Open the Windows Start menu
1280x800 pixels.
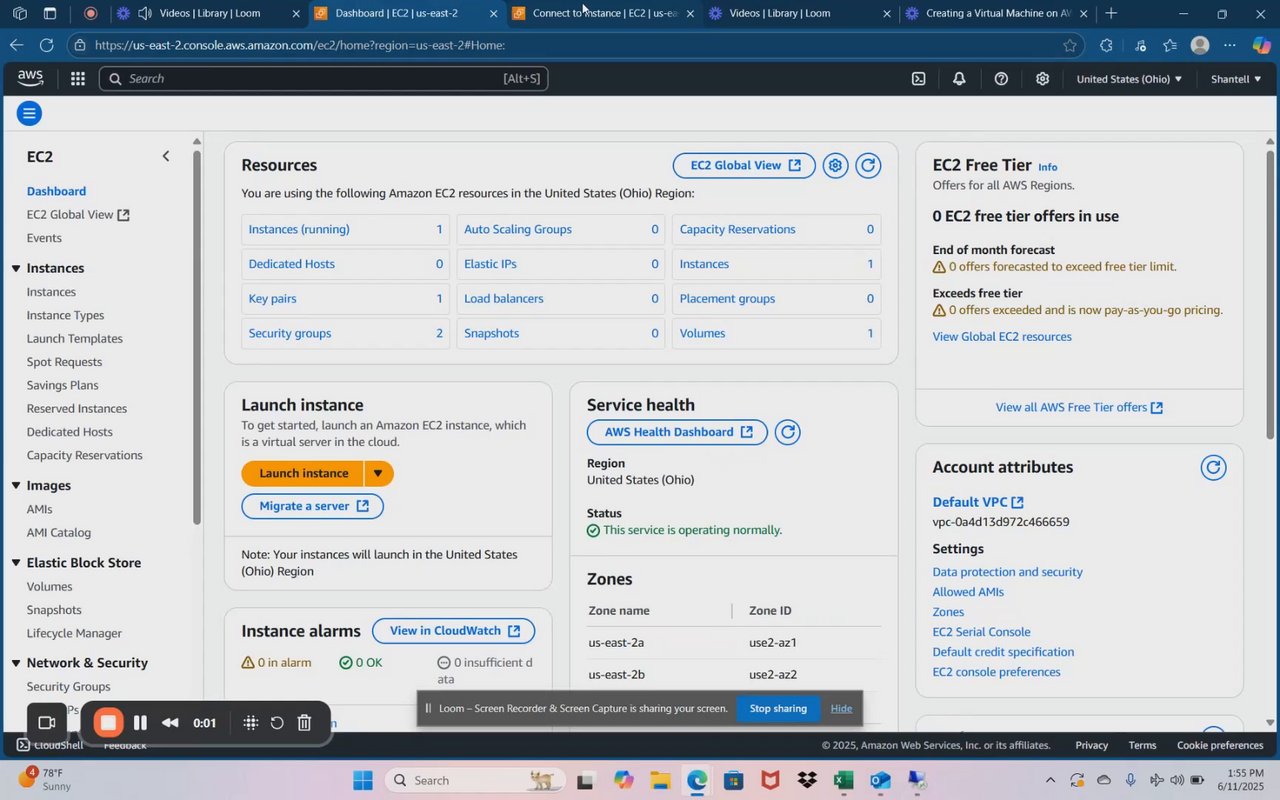pos(362,781)
